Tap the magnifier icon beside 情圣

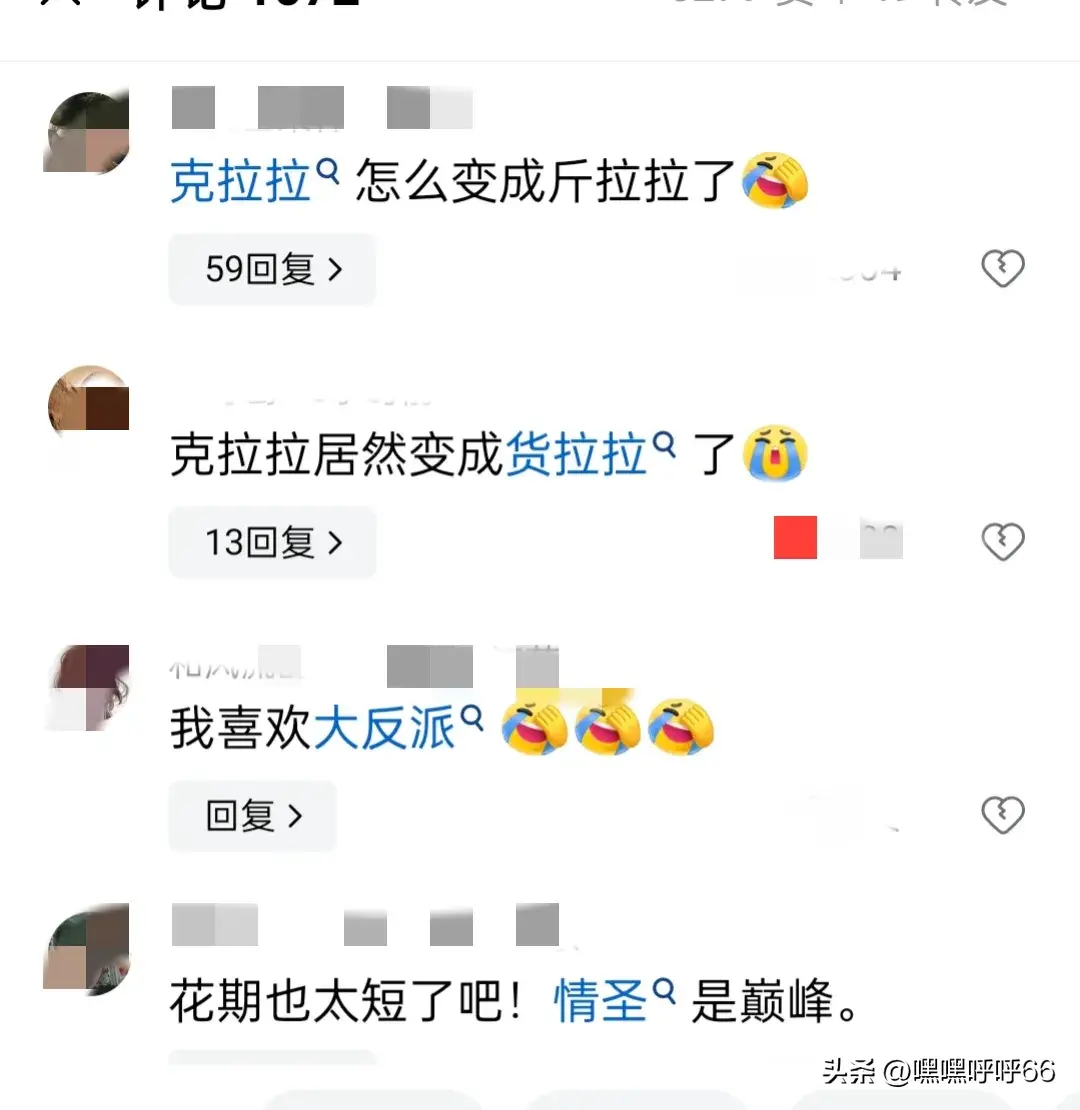click(x=663, y=990)
